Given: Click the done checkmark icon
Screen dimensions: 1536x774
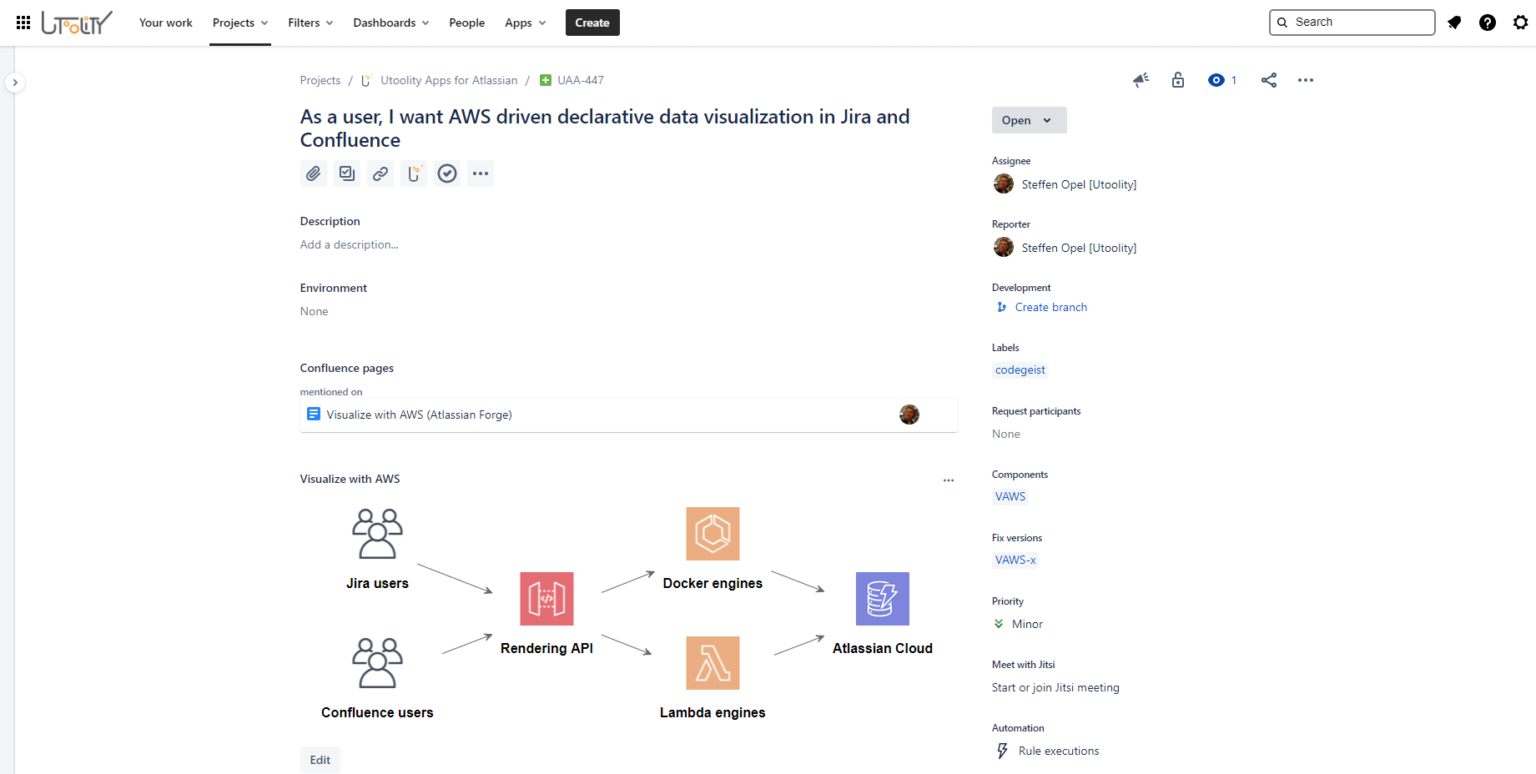Looking at the screenshot, I should [447, 173].
